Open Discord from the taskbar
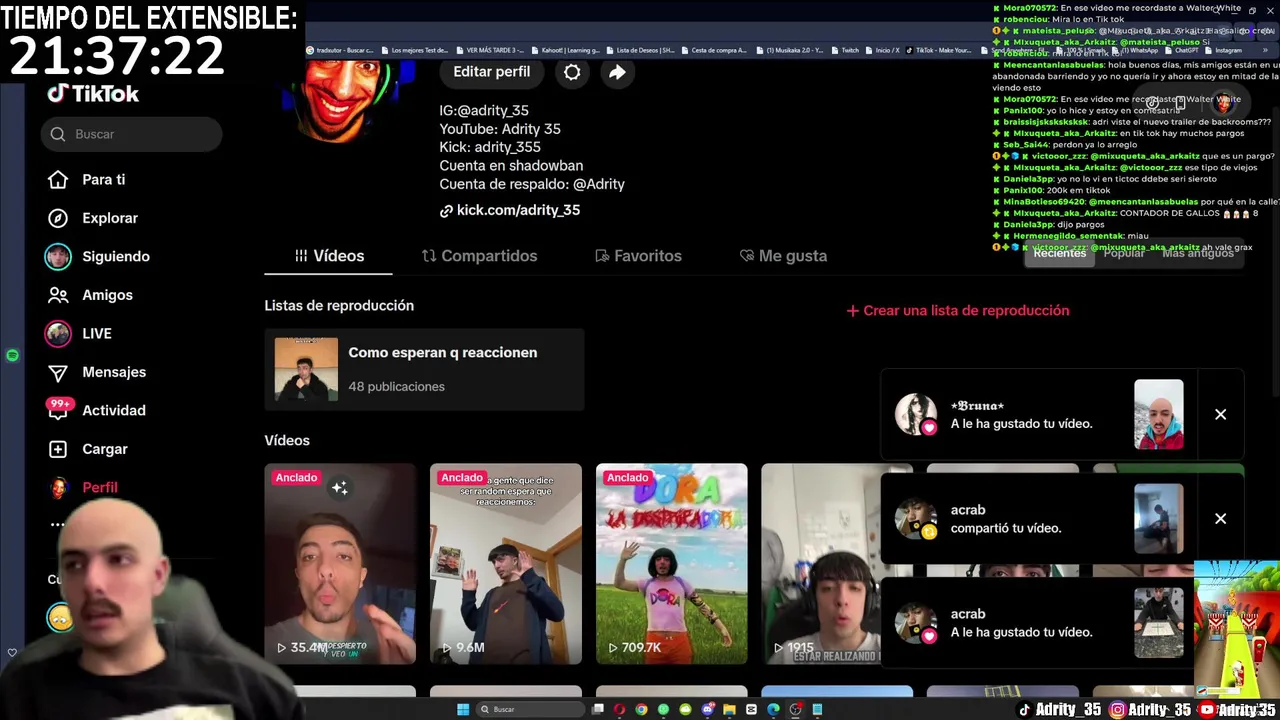The height and width of the screenshot is (720, 1280). click(x=708, y=709)
